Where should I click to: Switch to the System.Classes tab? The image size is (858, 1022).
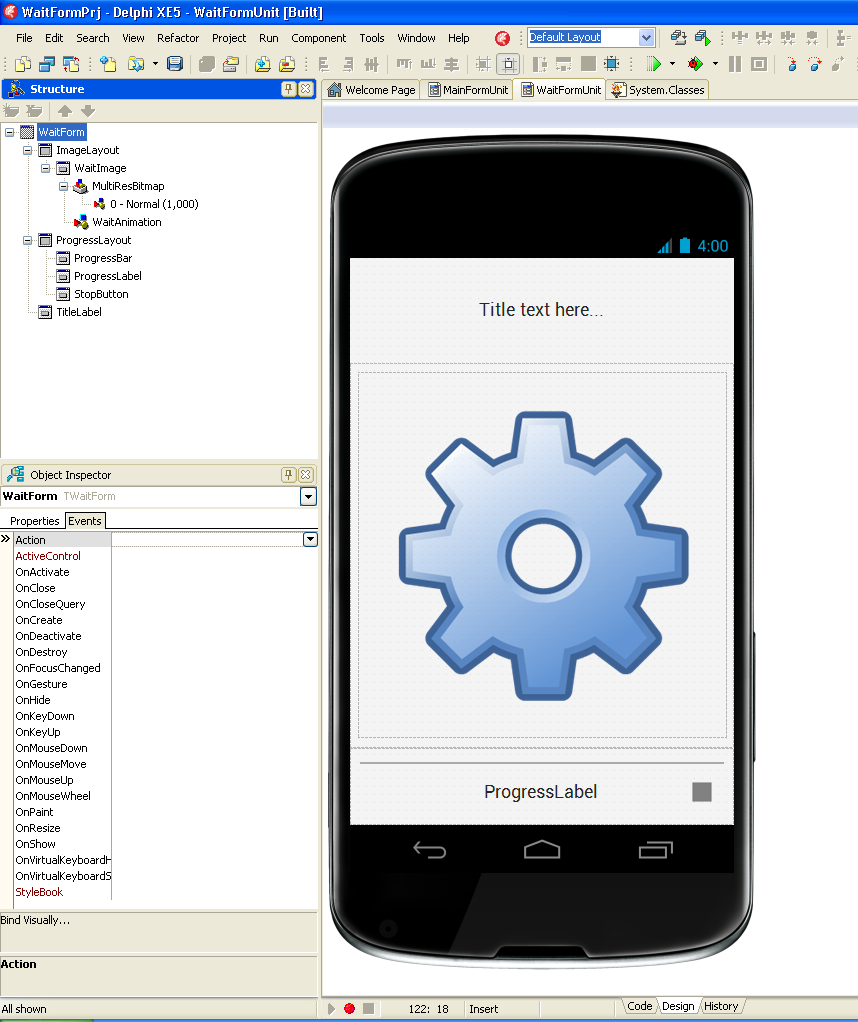(x=658, y=90)
